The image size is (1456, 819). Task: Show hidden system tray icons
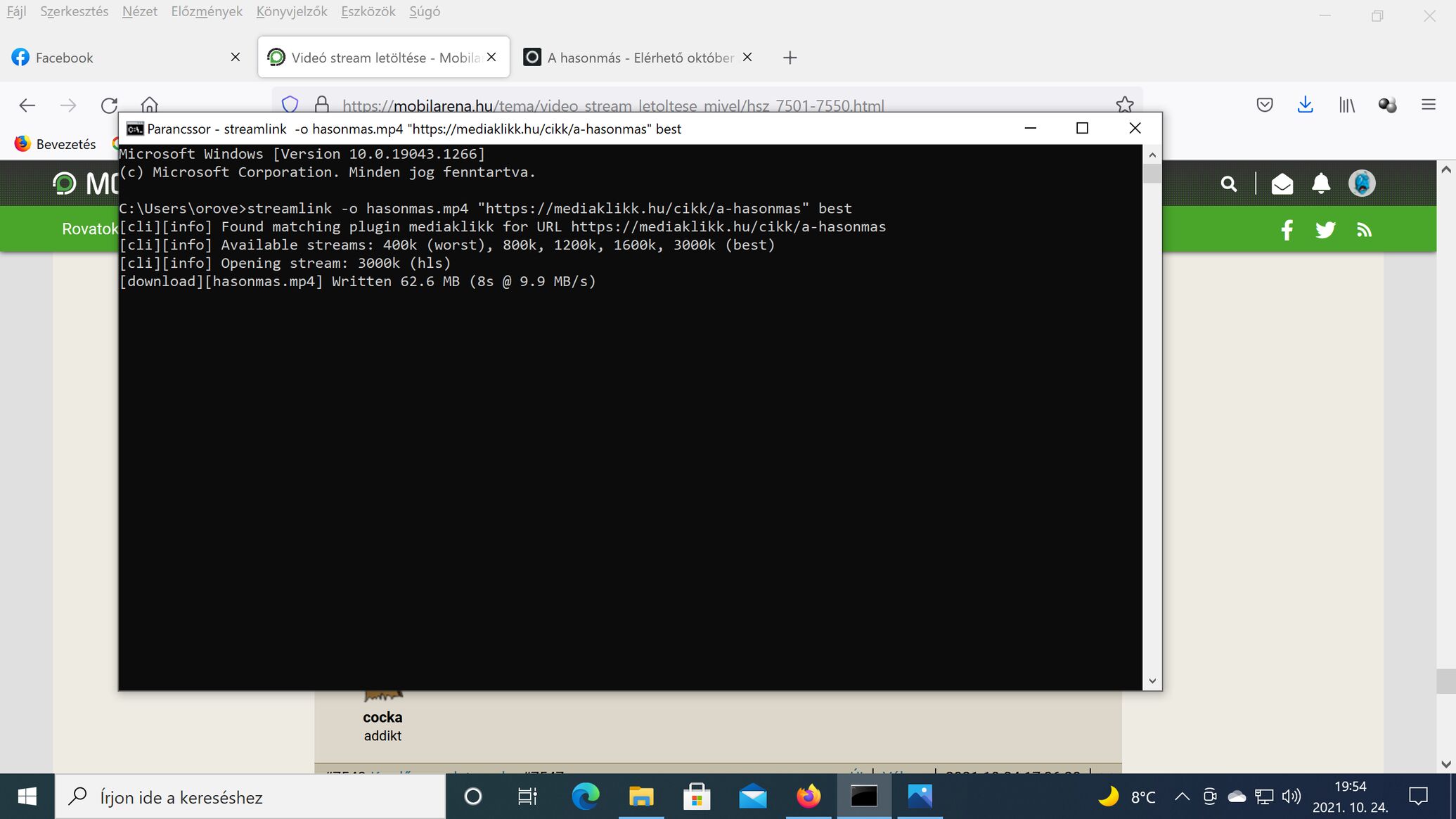(x=1183, y=797)
